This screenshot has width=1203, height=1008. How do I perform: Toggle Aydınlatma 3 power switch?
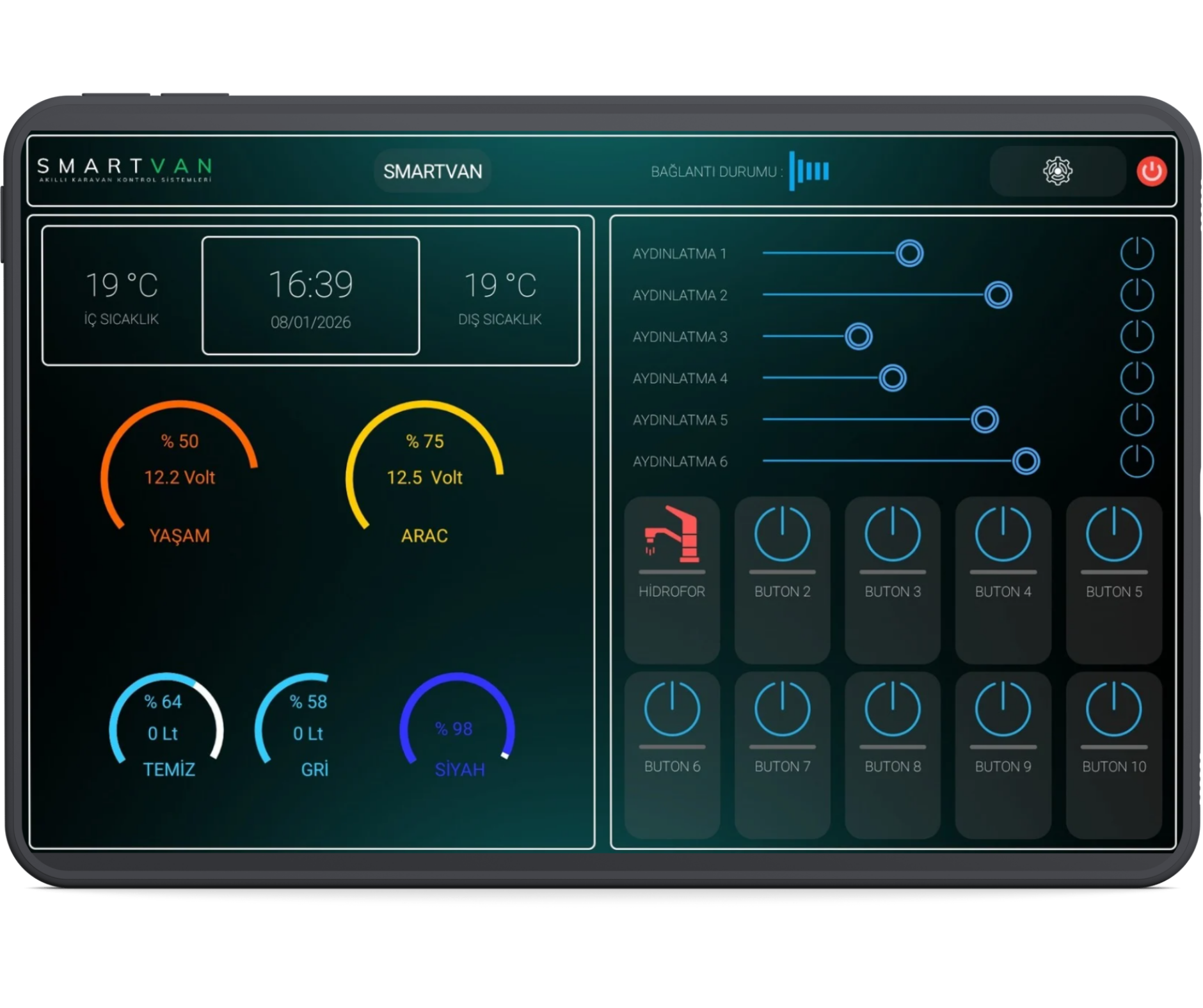click(x=1136, y=336)
